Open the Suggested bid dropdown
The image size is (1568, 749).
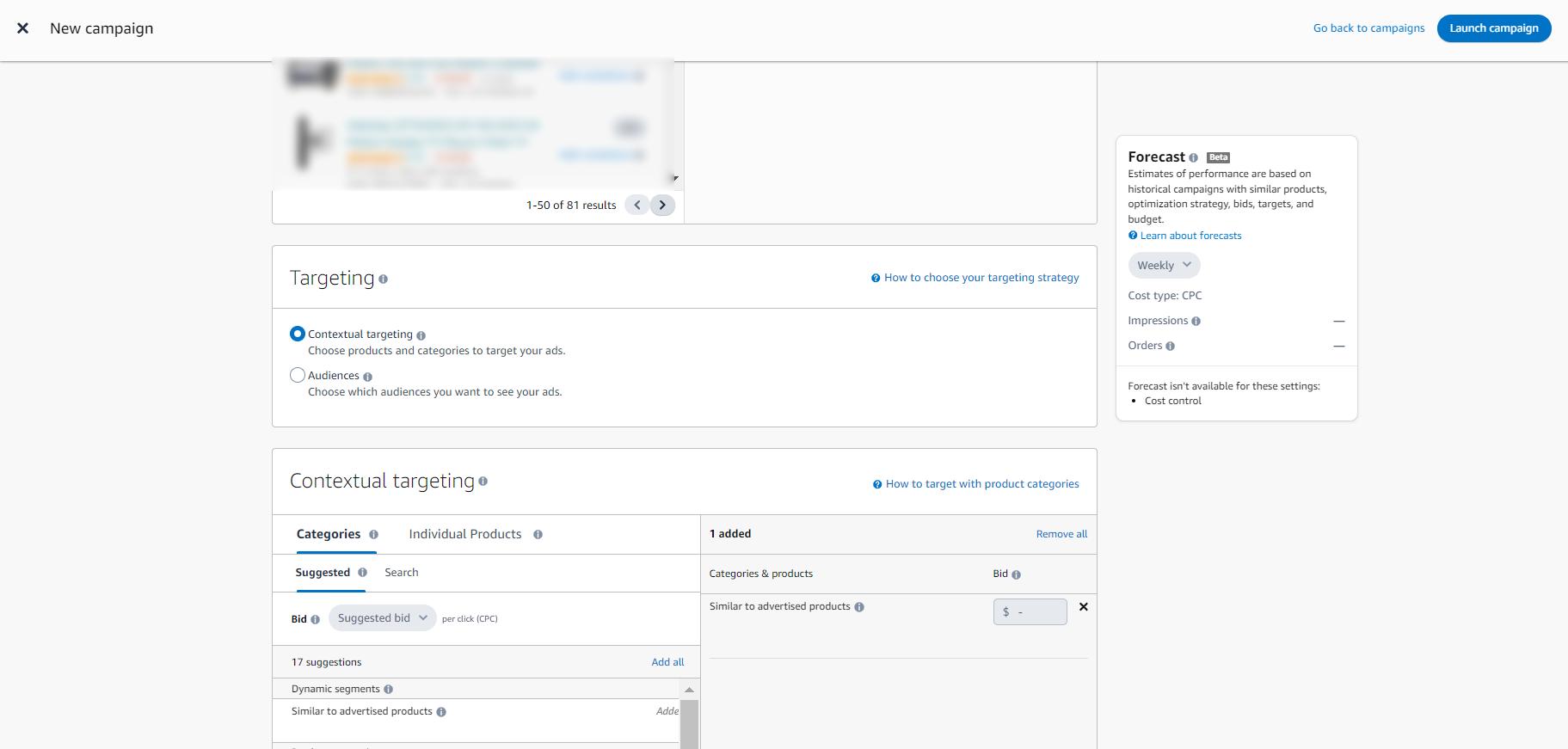click(383, 618)
